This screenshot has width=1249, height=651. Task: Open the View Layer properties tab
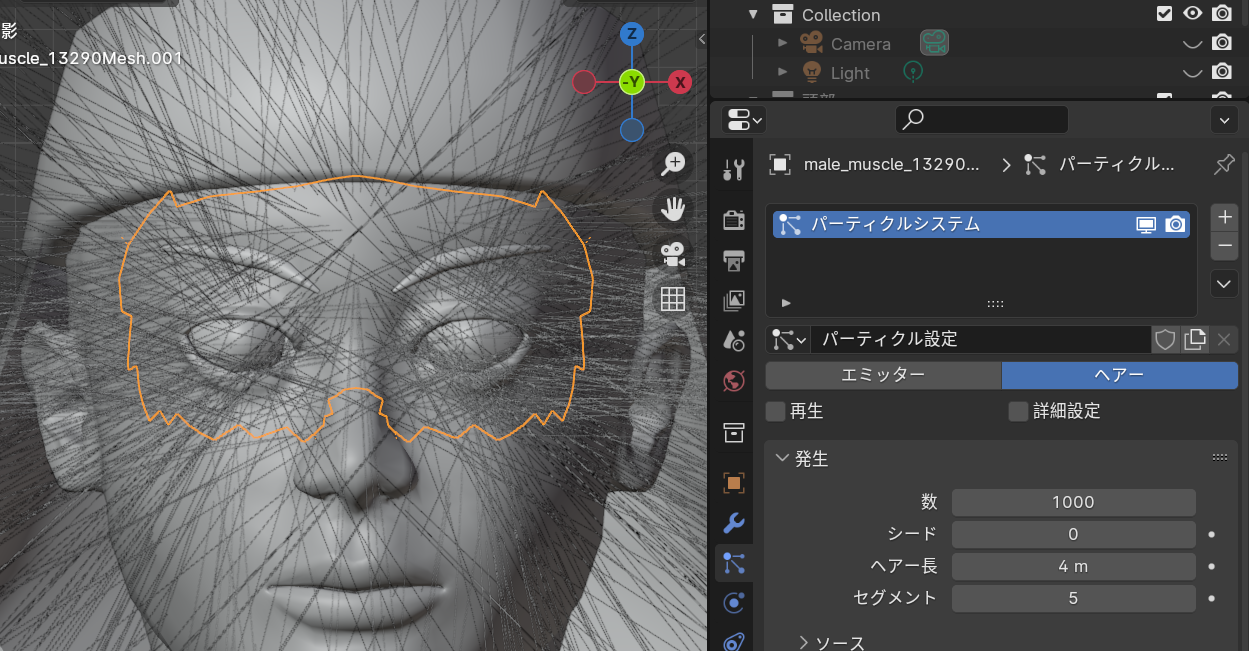(x=734, y=300)
